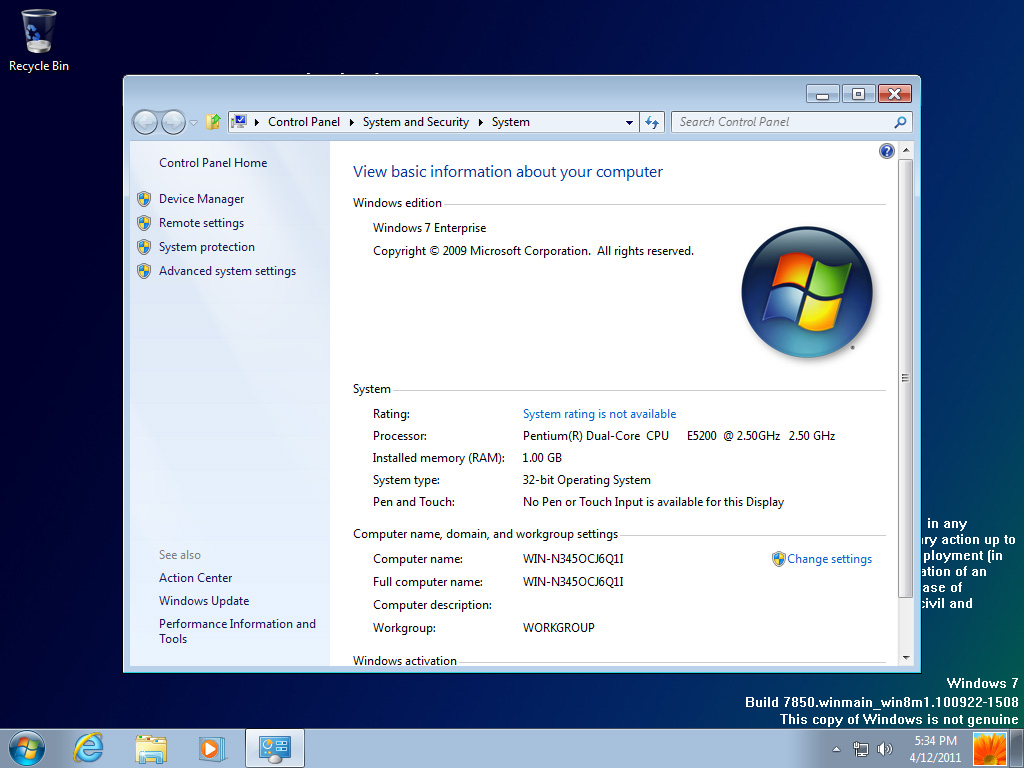Open the Start menu orb

point(27,748)
